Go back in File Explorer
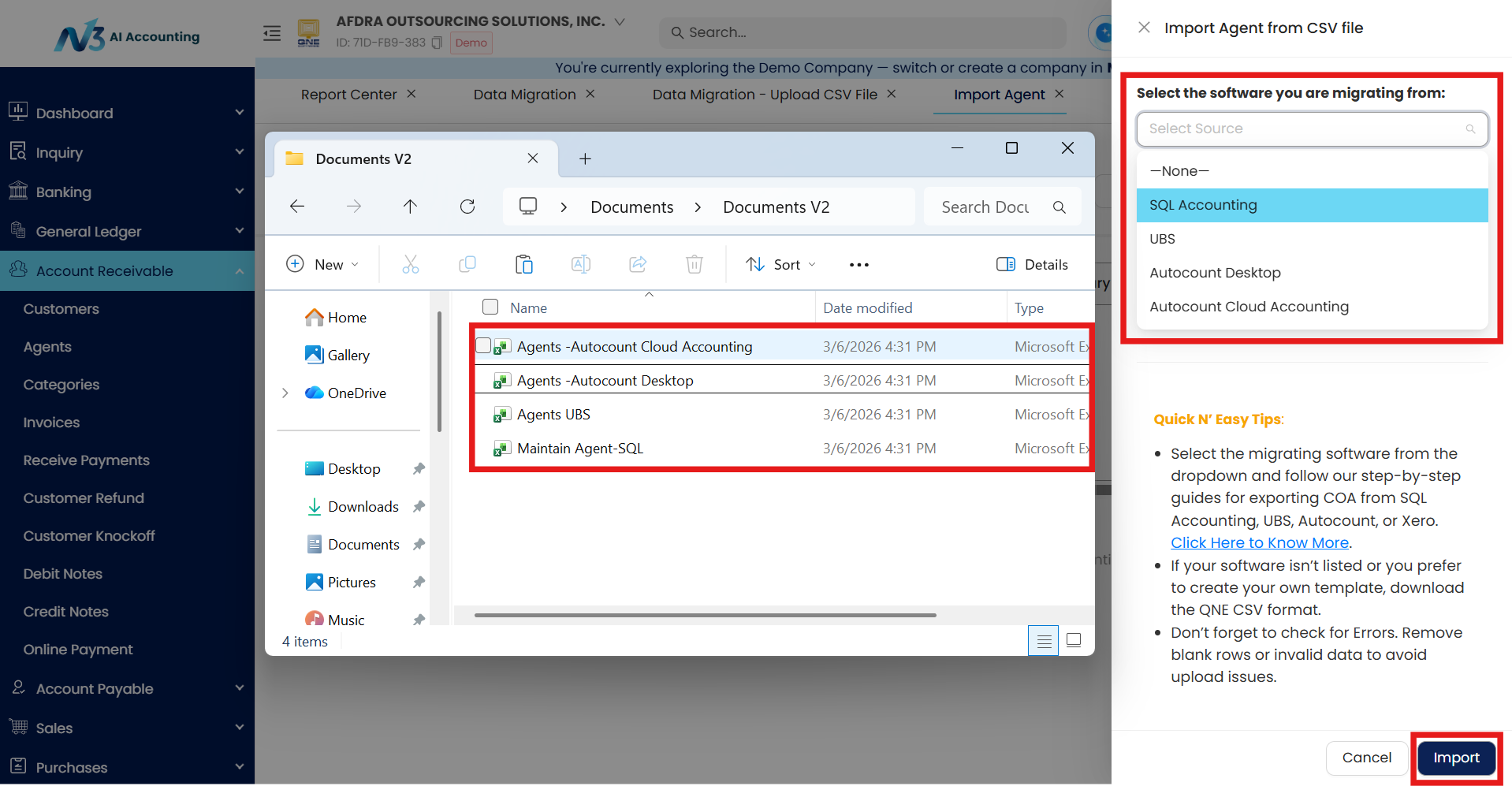 [x=297, y=207]
